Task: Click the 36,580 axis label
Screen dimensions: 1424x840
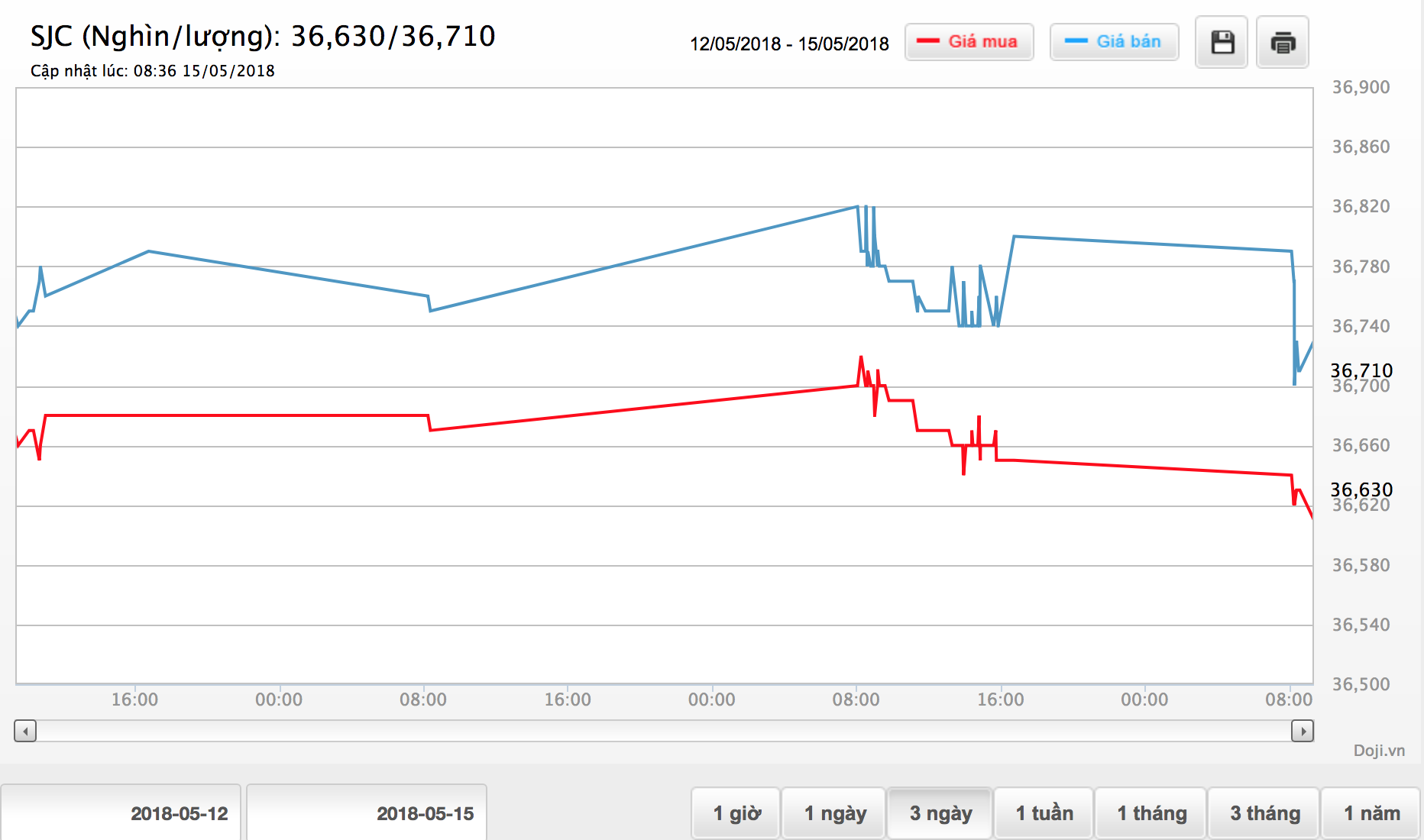Action: click(1361, 565)
